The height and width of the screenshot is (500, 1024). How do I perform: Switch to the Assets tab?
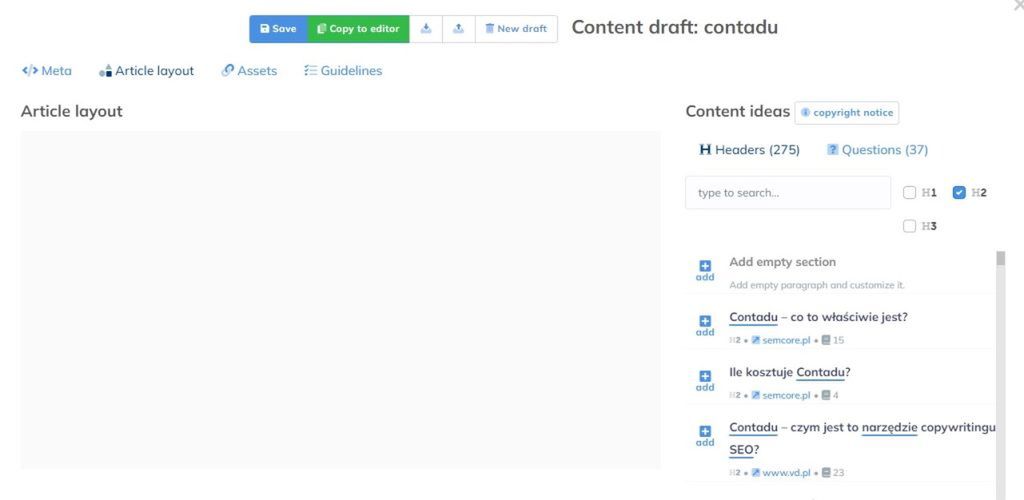(x=249, y=71)
